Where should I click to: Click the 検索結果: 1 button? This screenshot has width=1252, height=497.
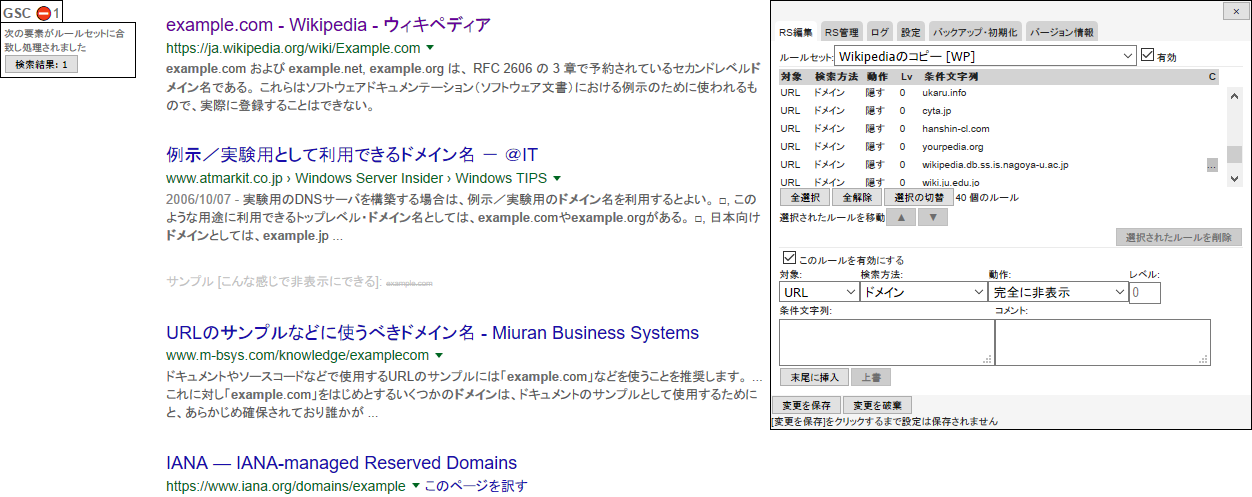(42, 64)
